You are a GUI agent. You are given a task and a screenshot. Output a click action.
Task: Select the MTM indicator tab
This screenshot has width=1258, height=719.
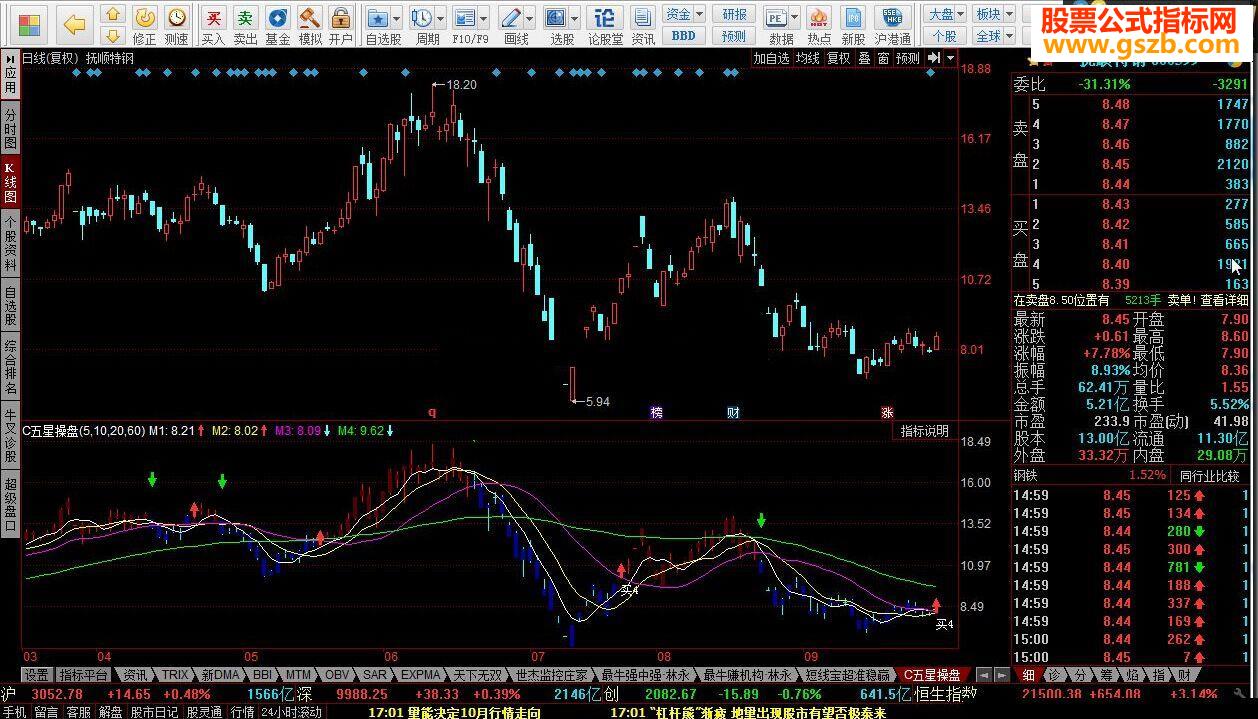(298, 675)
